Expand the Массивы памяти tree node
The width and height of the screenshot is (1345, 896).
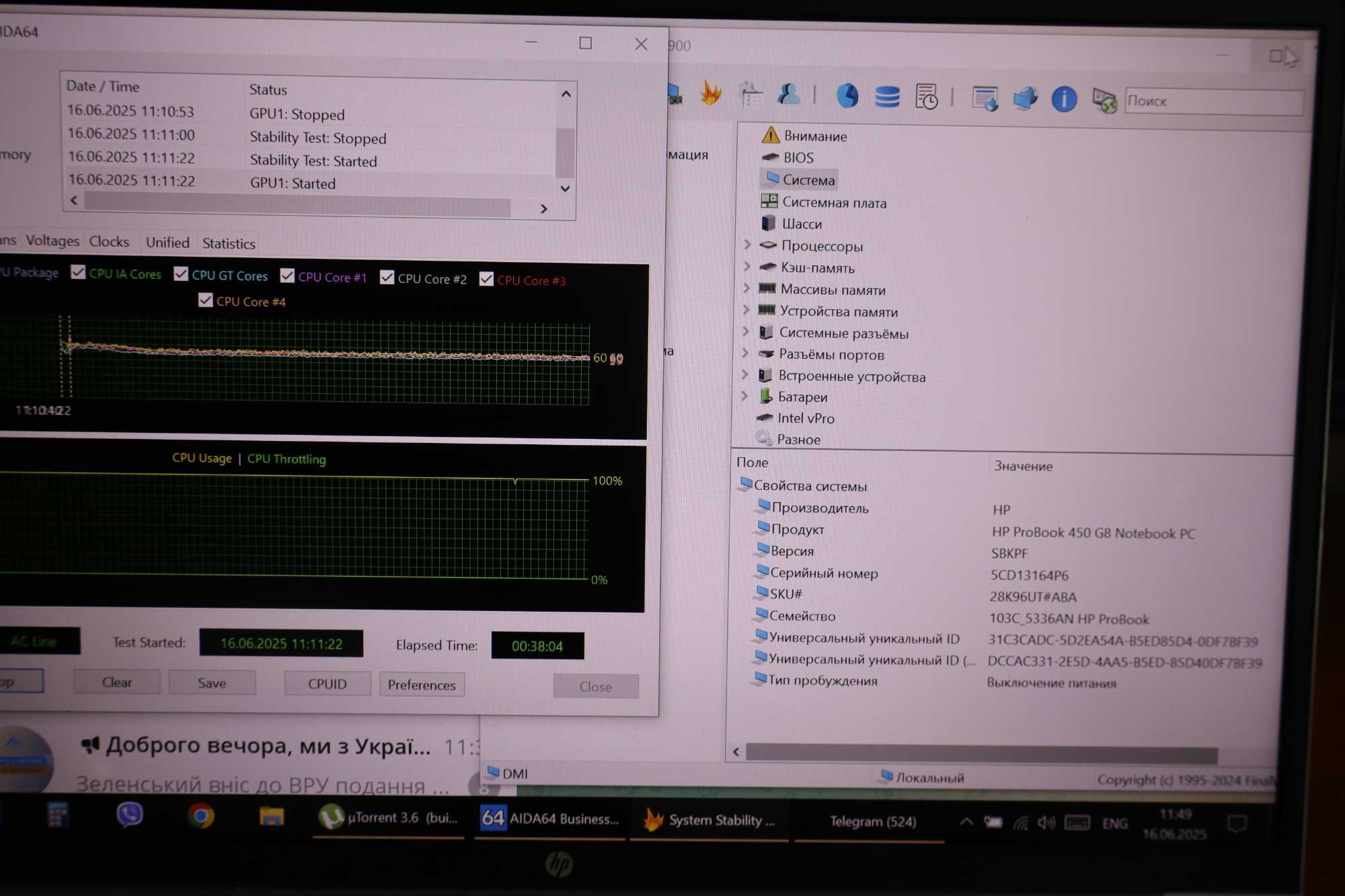coord(745,288)
